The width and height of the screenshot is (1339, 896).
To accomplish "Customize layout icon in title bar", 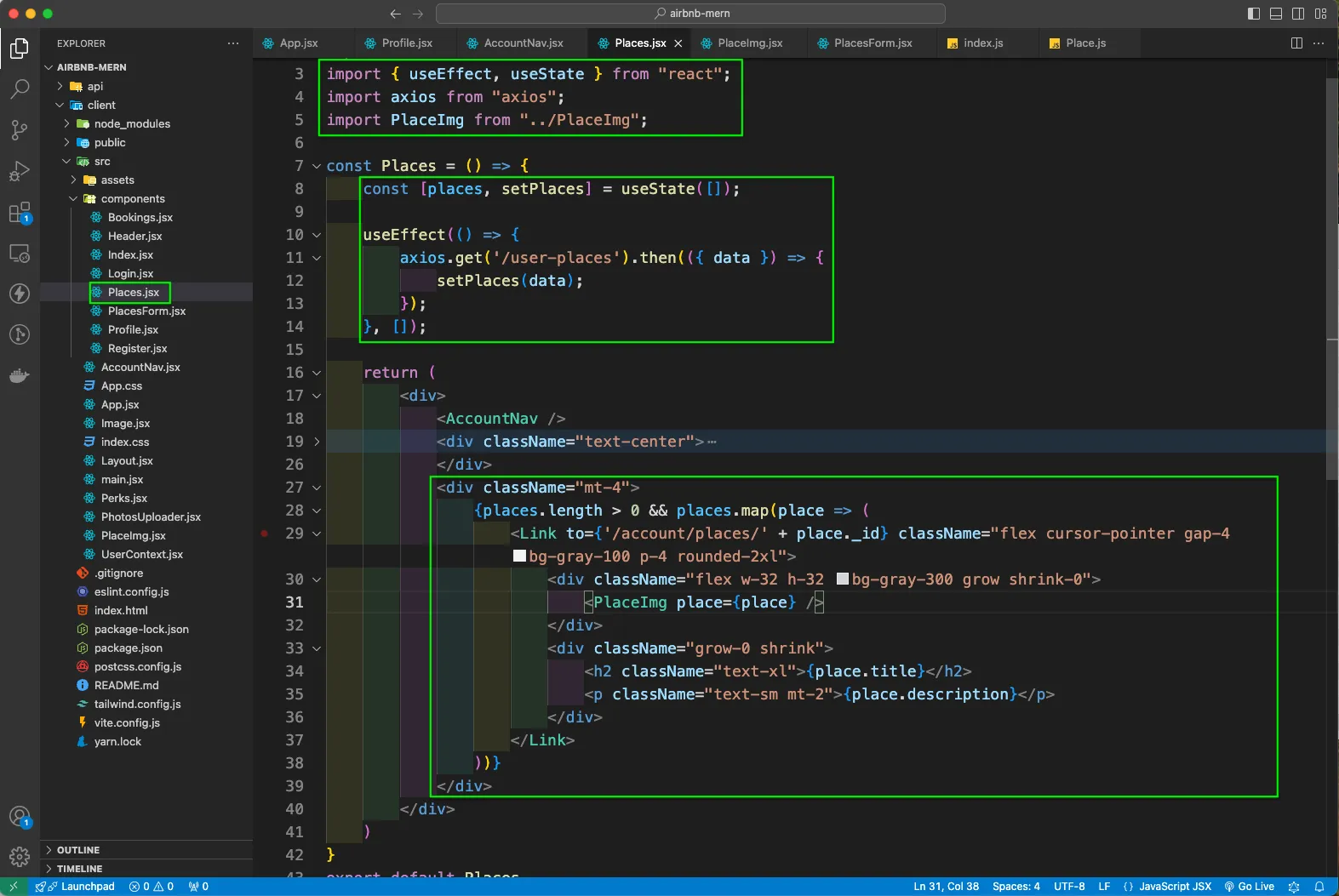I will pyautogui.click(x=1320, y=14).
